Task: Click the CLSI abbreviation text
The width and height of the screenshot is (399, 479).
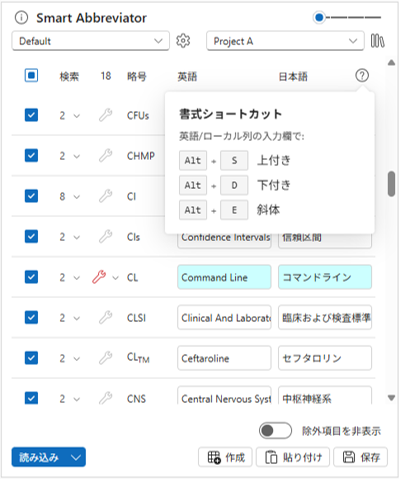Action: 136,318
